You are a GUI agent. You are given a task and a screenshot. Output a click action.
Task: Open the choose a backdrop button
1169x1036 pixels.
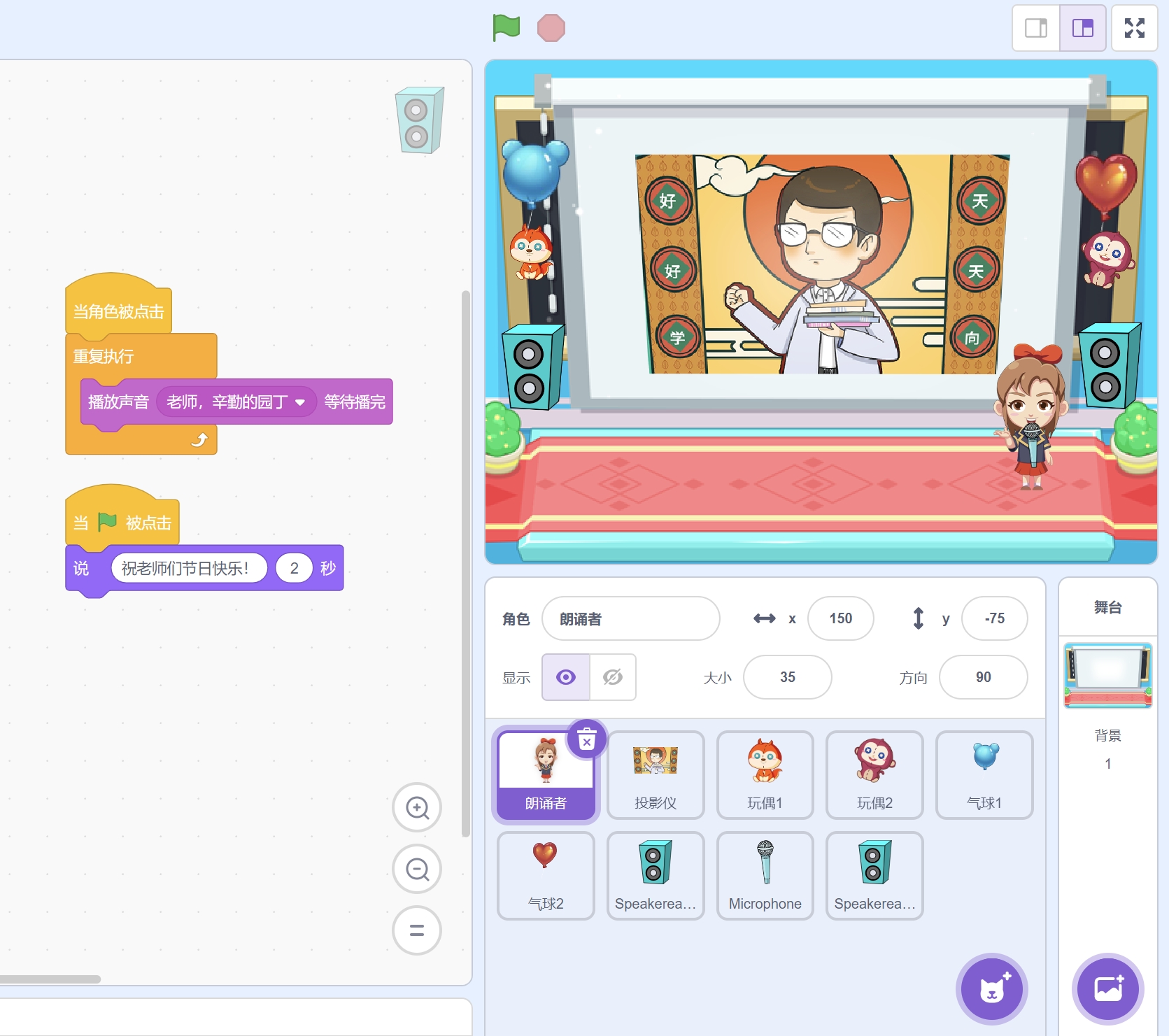pos(1107,988)
